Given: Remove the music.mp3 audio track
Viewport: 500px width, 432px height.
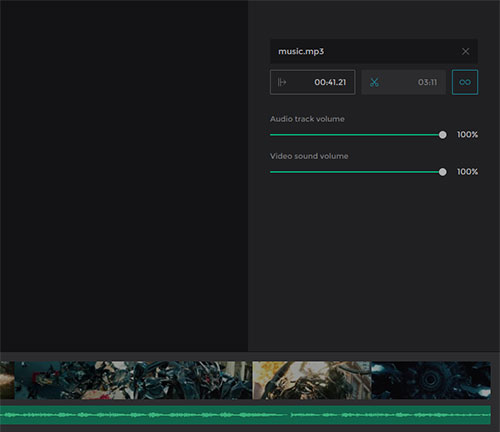Looking at the screenshot, I should click(465, 51).
